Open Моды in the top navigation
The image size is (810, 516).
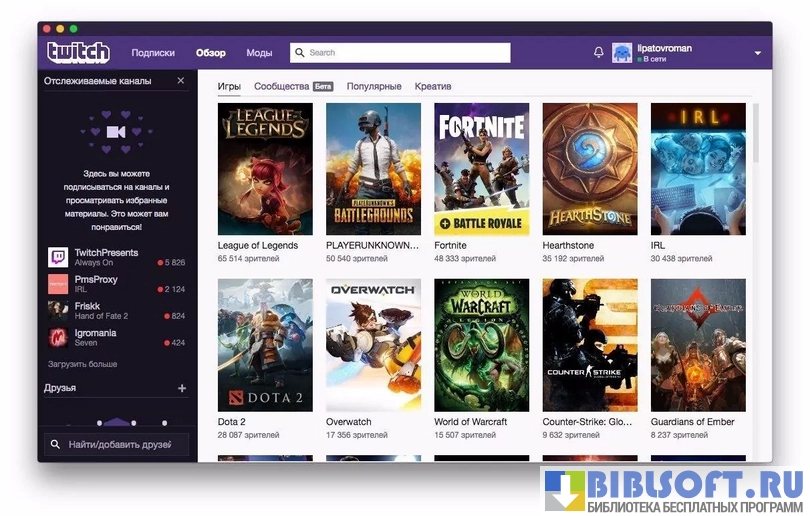click(x=259, y=53)
